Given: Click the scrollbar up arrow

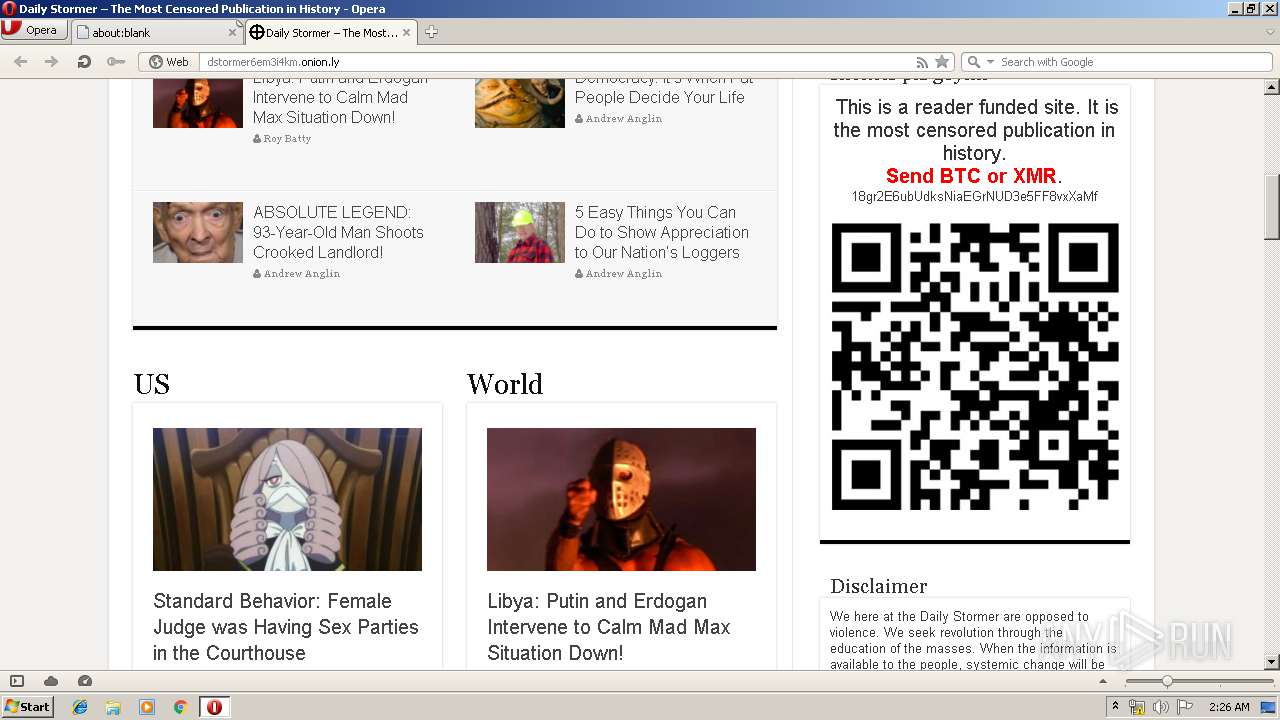Looking at the screenshot, I should [x=1271, y=86].
